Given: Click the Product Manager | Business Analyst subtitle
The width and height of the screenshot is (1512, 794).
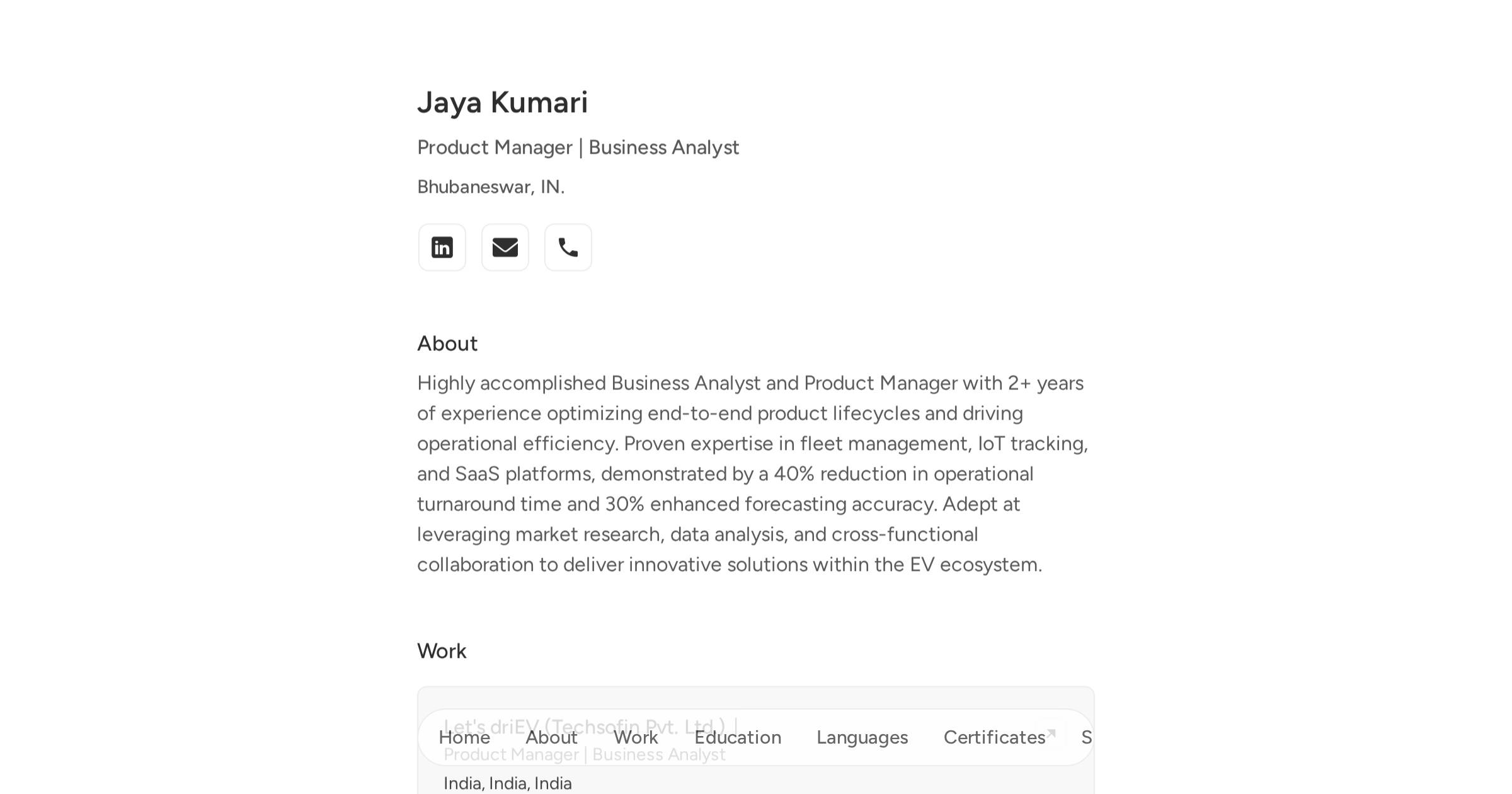Looking at the screenshot, I should coord(578,147).
